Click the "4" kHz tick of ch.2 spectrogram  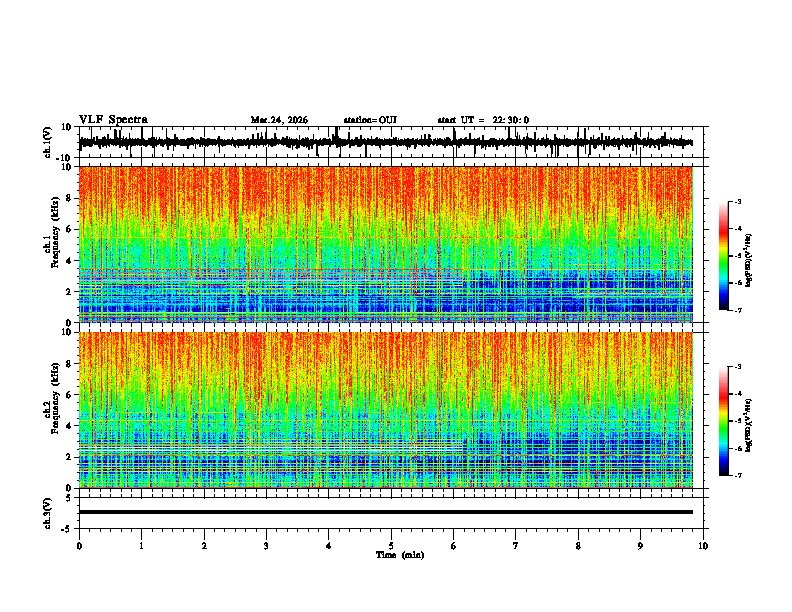[x=69, y=426]
